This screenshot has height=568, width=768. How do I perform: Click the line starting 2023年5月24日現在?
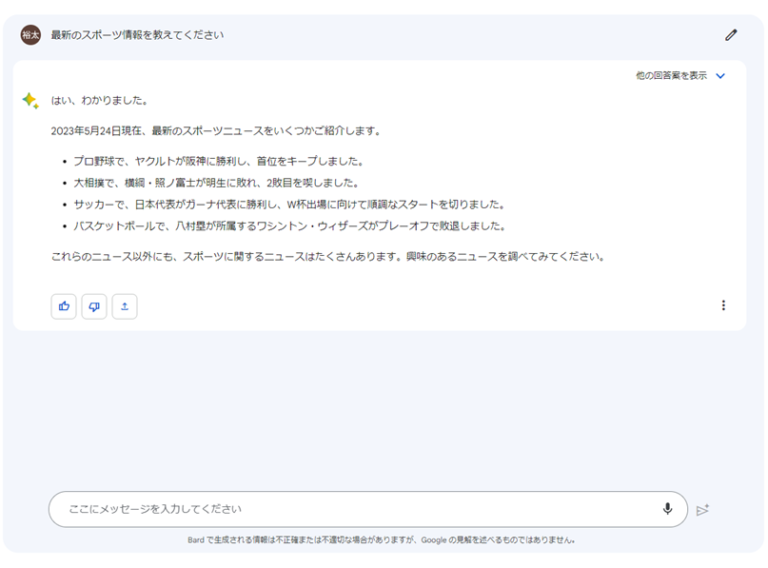[216, 131]
